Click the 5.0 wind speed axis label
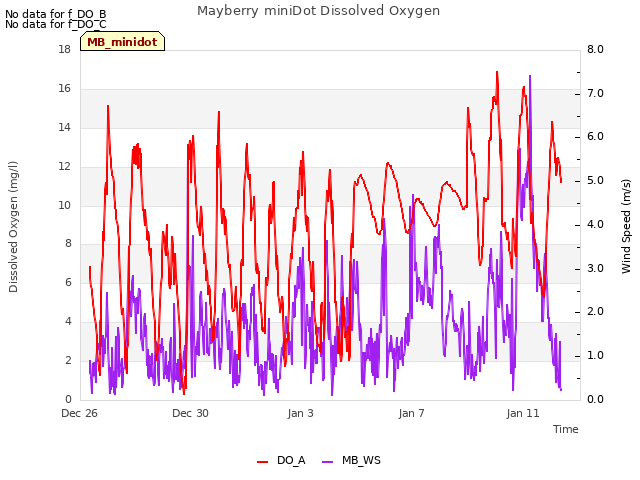The image size is (640, 480). point(596,180)
